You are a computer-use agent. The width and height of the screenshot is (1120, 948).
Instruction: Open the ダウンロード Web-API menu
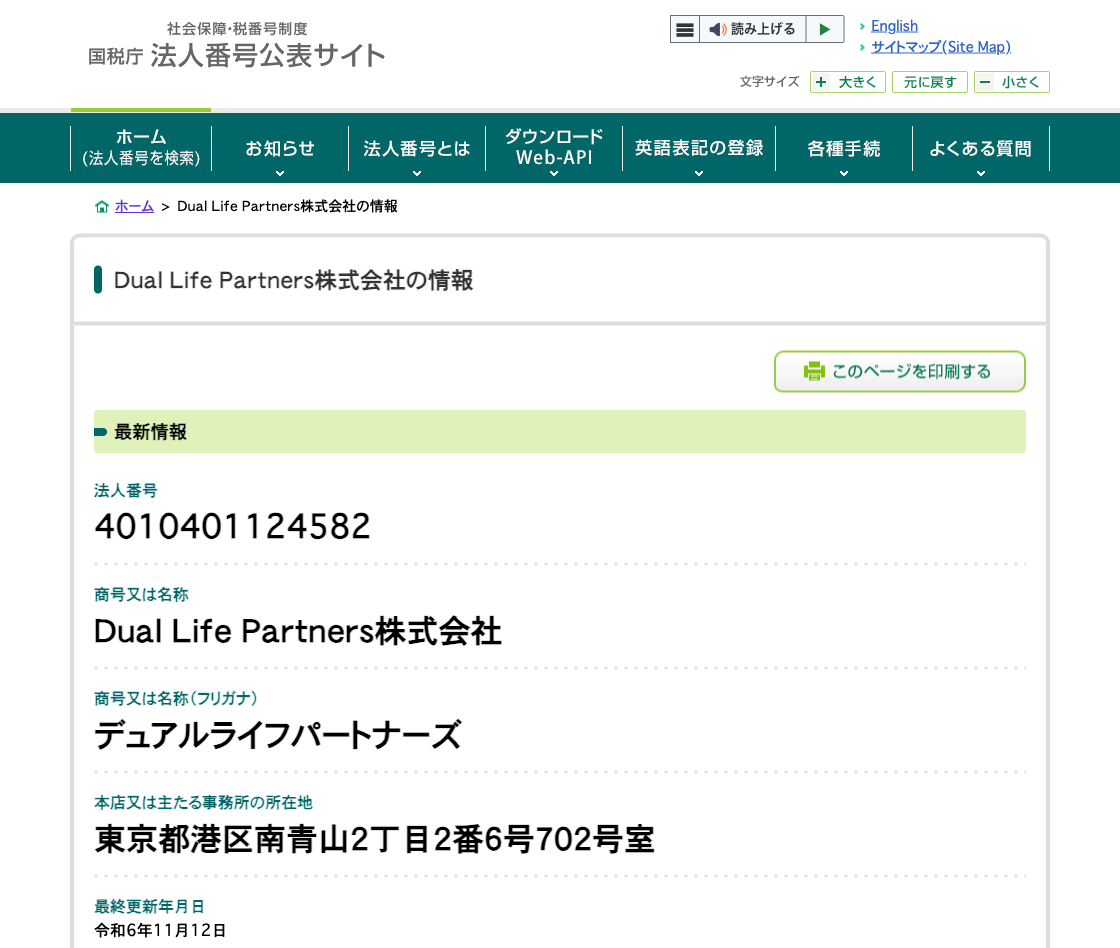tap(554, 146)
